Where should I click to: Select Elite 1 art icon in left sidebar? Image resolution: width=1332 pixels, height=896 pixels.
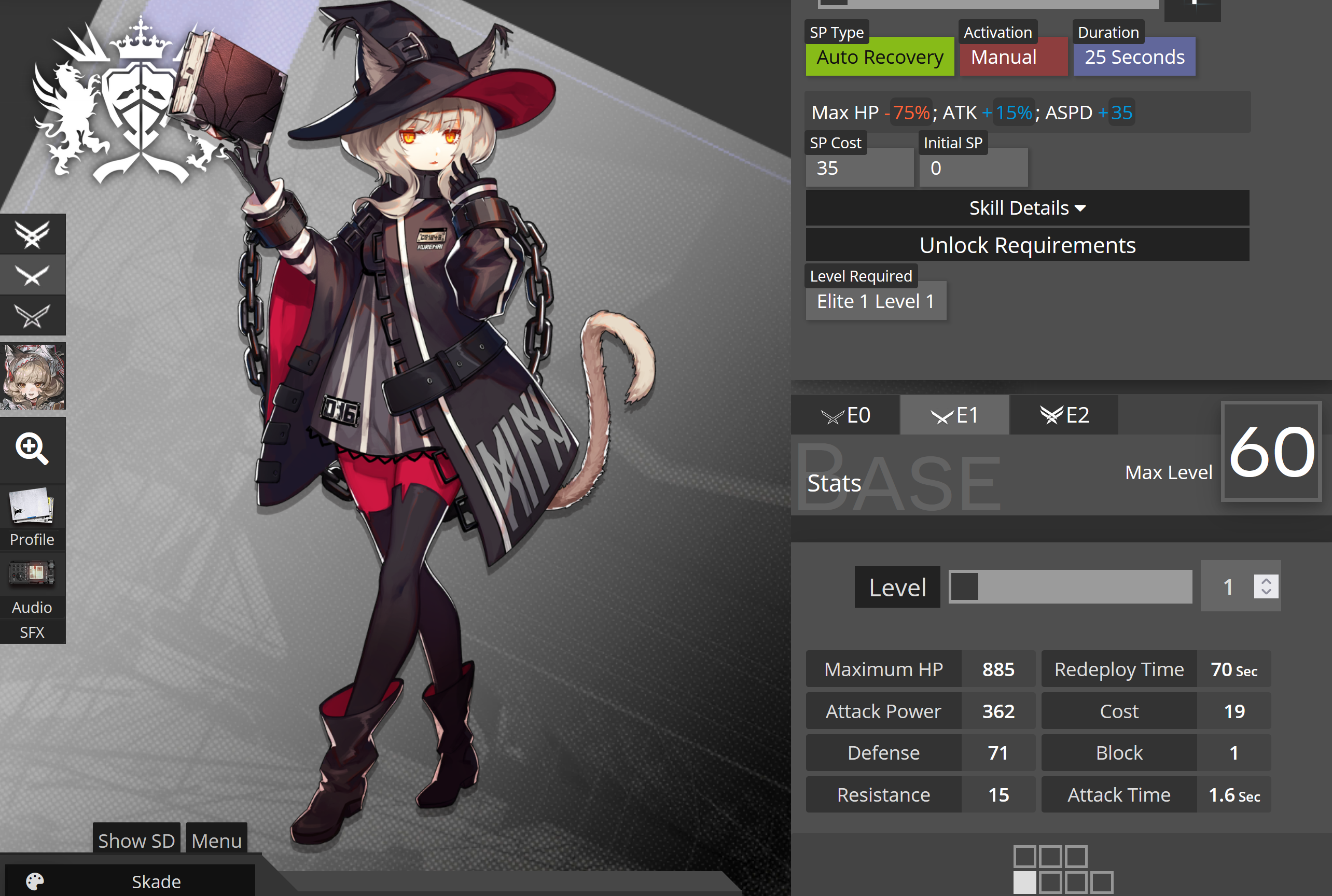click(x=32, y=275)
